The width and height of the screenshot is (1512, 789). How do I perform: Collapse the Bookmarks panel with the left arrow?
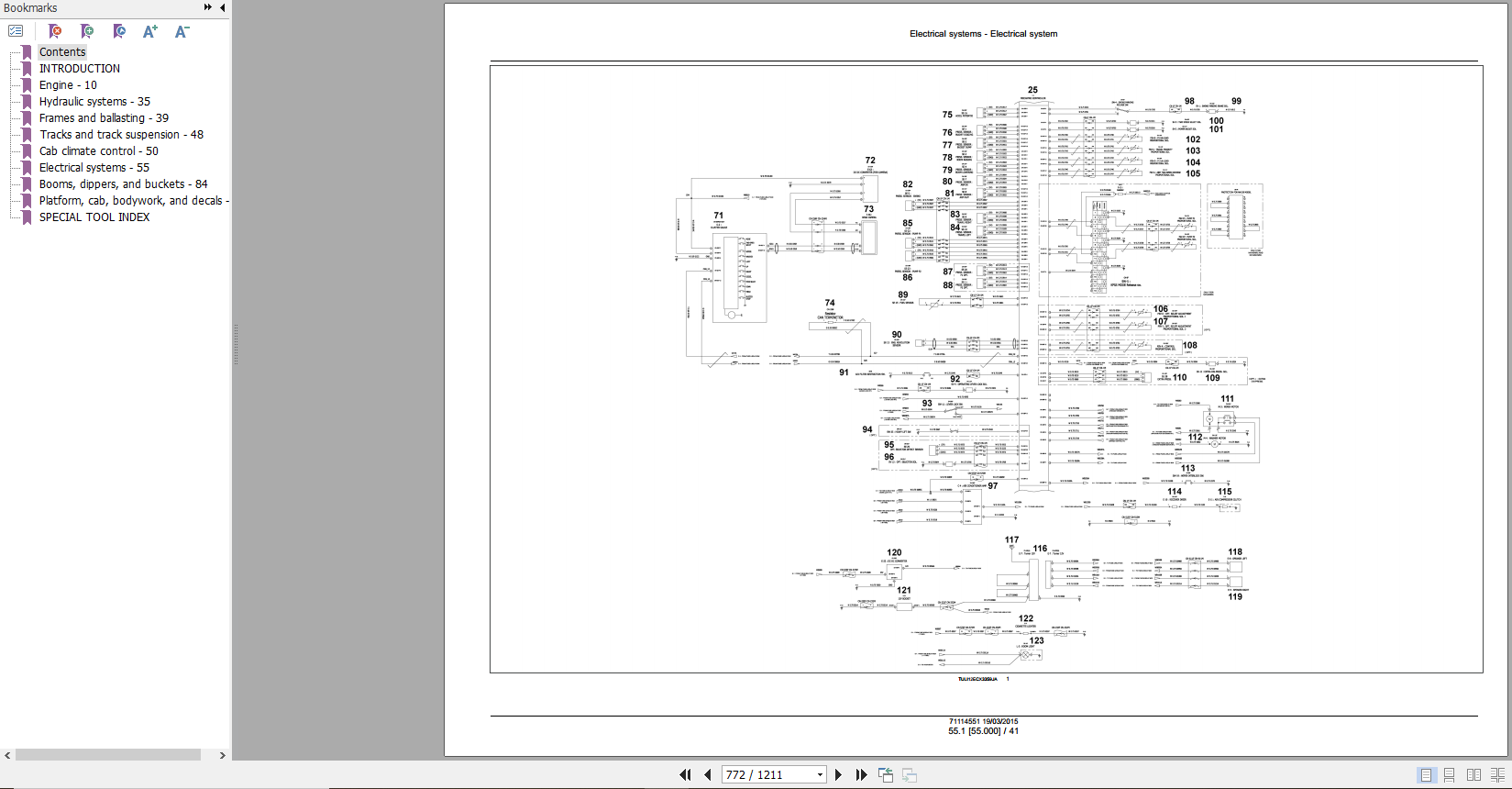pos(222,7)
